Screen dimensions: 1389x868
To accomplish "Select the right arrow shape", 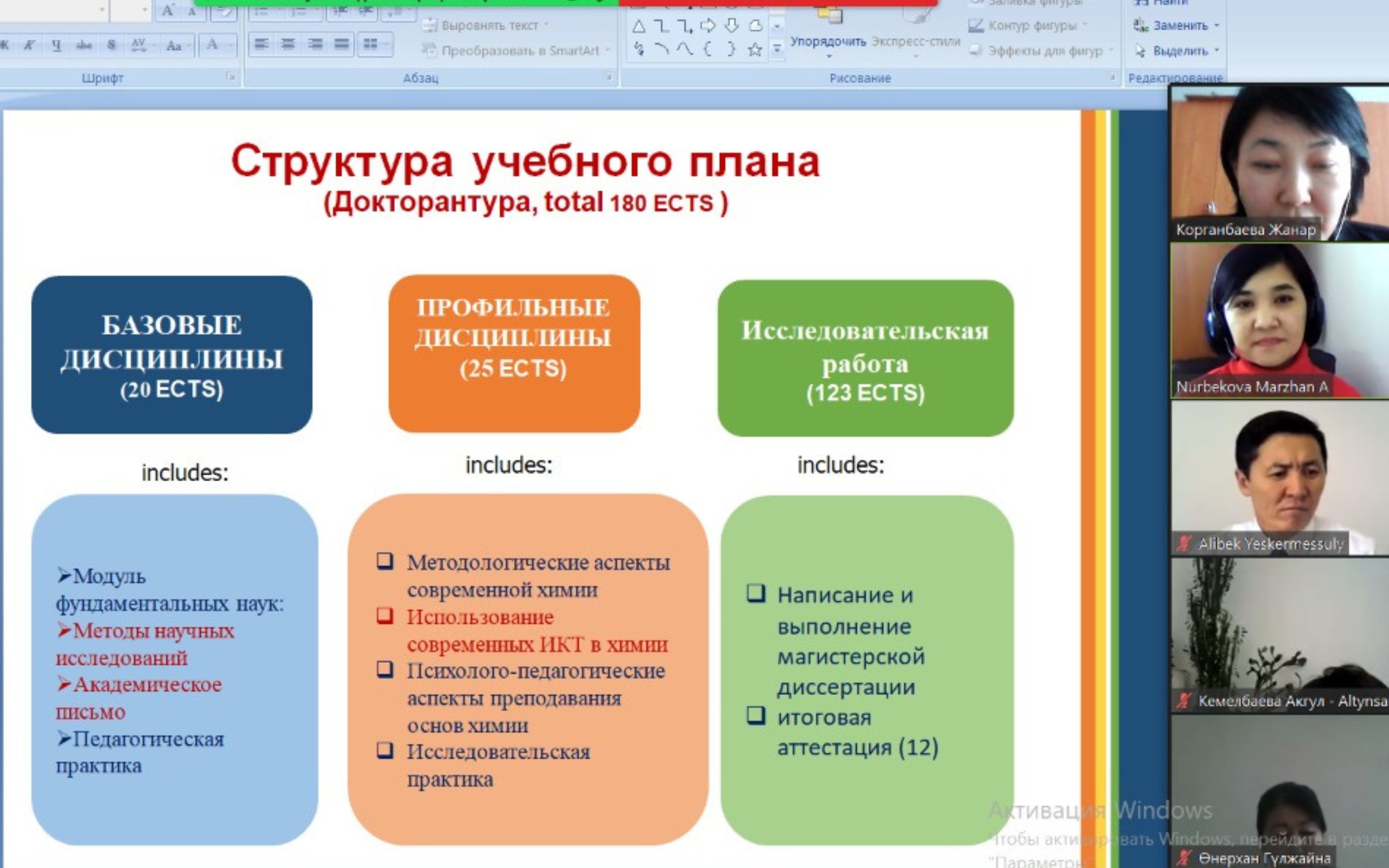I will pos(708,26).
